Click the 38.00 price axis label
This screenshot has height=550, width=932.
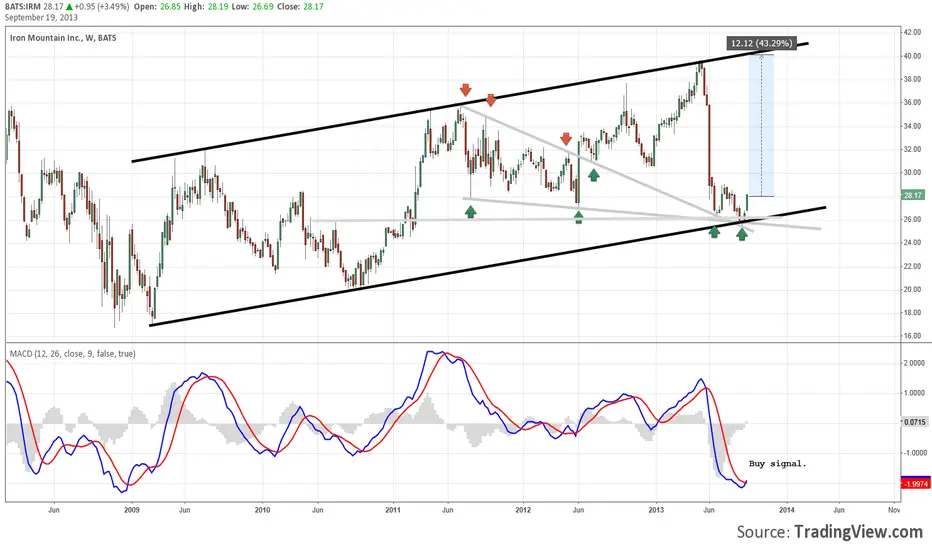(912, 79)
